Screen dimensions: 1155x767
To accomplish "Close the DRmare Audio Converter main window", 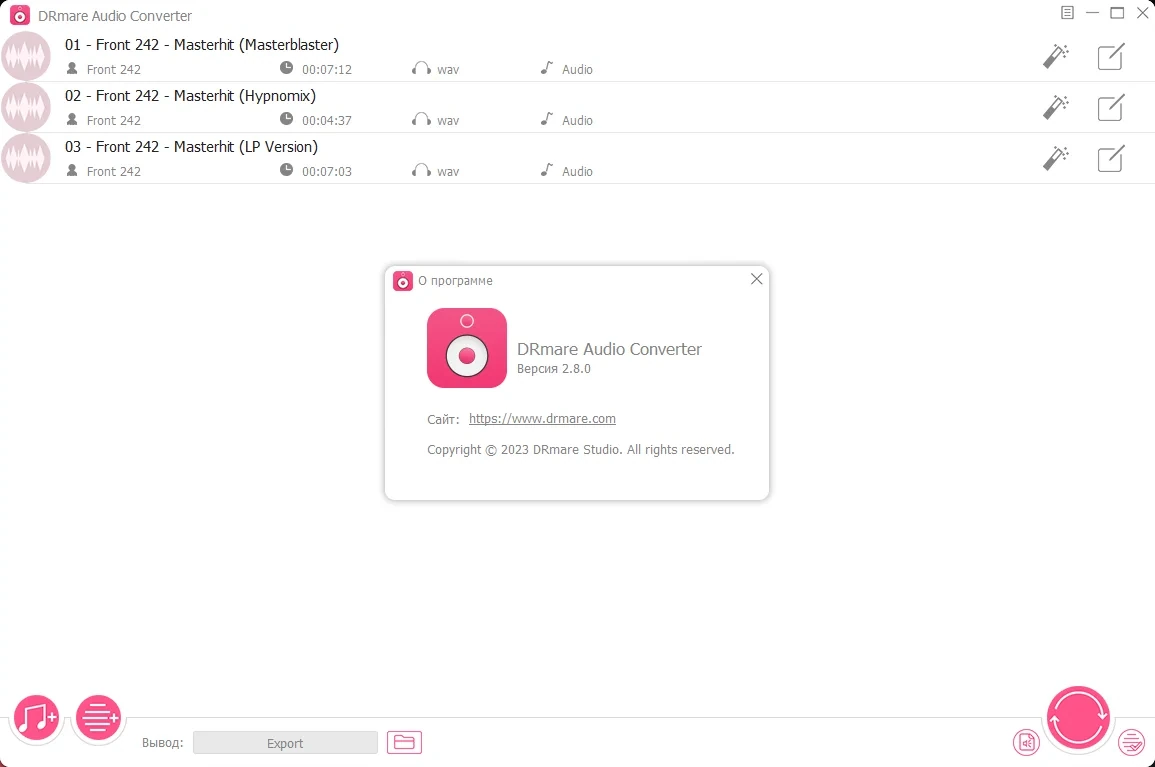I will click(1142, 13).
